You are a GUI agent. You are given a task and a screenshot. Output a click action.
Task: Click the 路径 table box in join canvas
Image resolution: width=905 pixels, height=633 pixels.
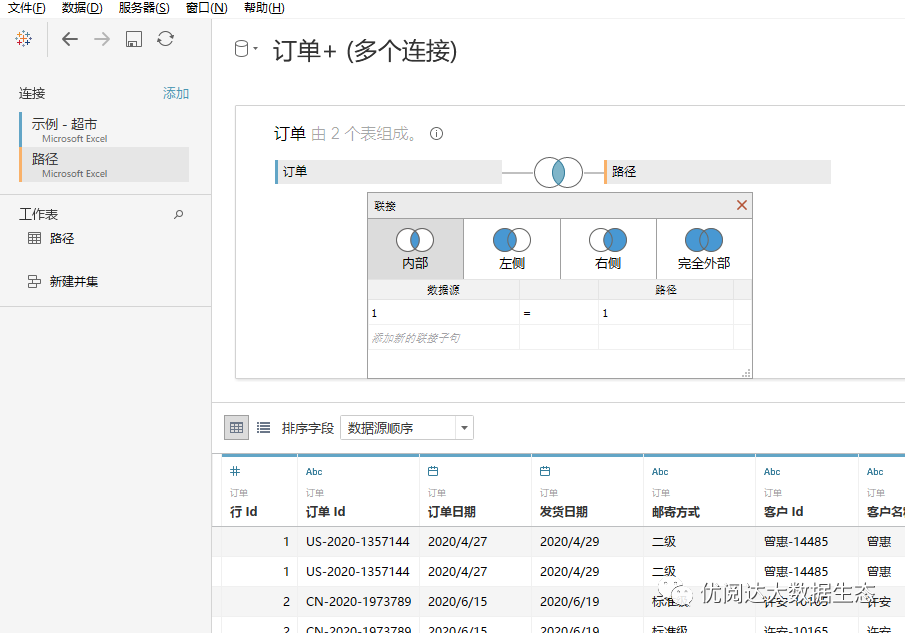(717, 172)
